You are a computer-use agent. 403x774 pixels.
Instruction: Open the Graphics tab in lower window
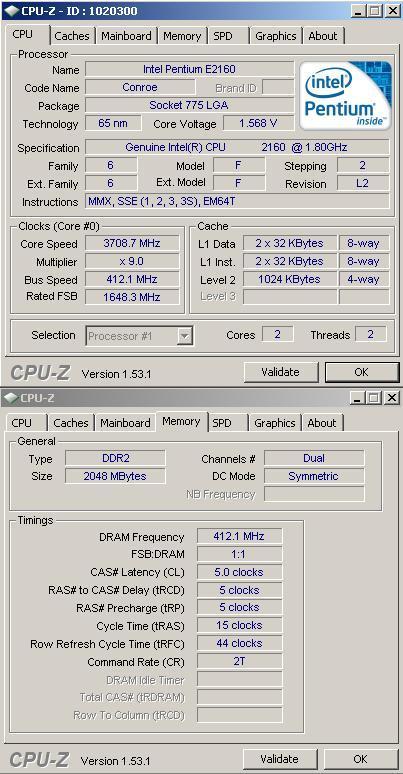275,423
